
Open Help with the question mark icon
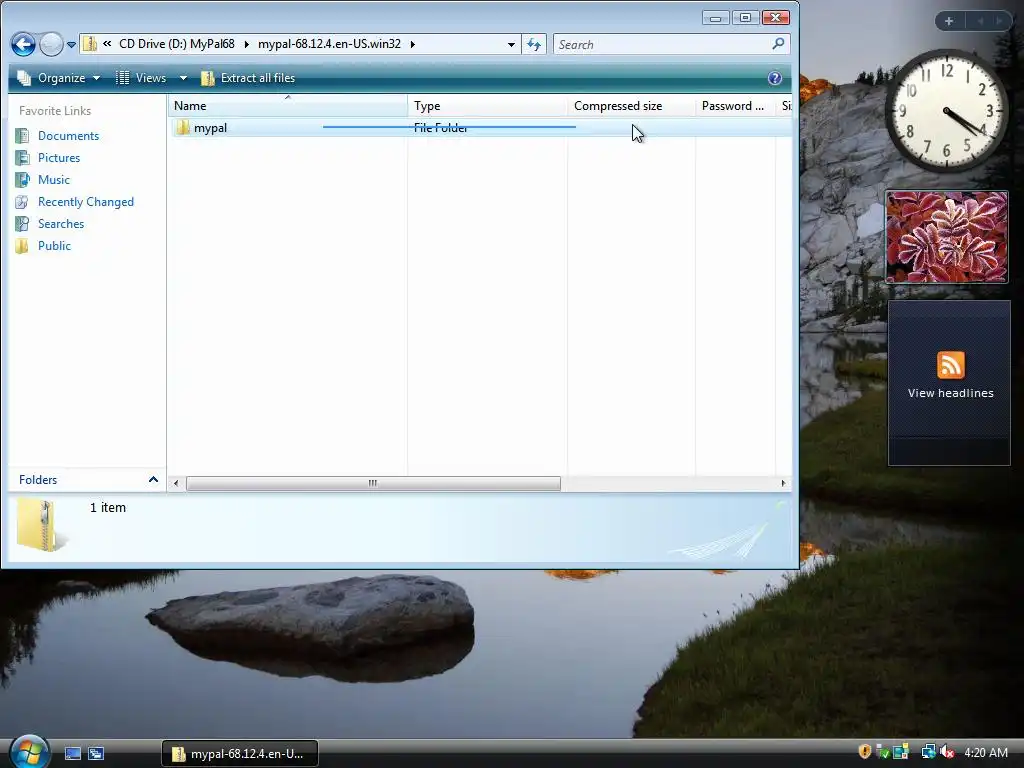click(775, 78)
